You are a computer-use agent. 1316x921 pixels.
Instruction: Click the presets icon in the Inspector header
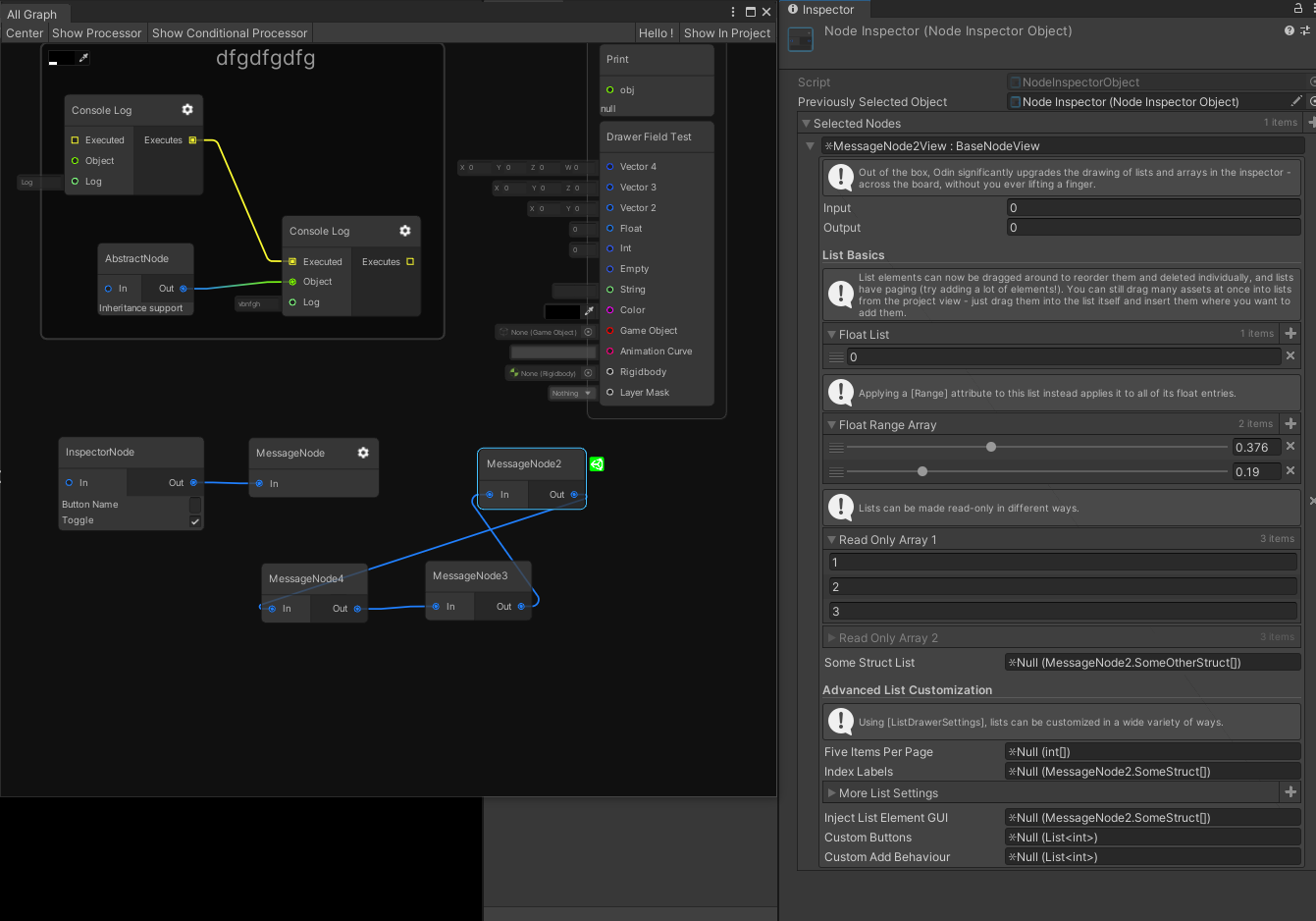coord(1304,30)
